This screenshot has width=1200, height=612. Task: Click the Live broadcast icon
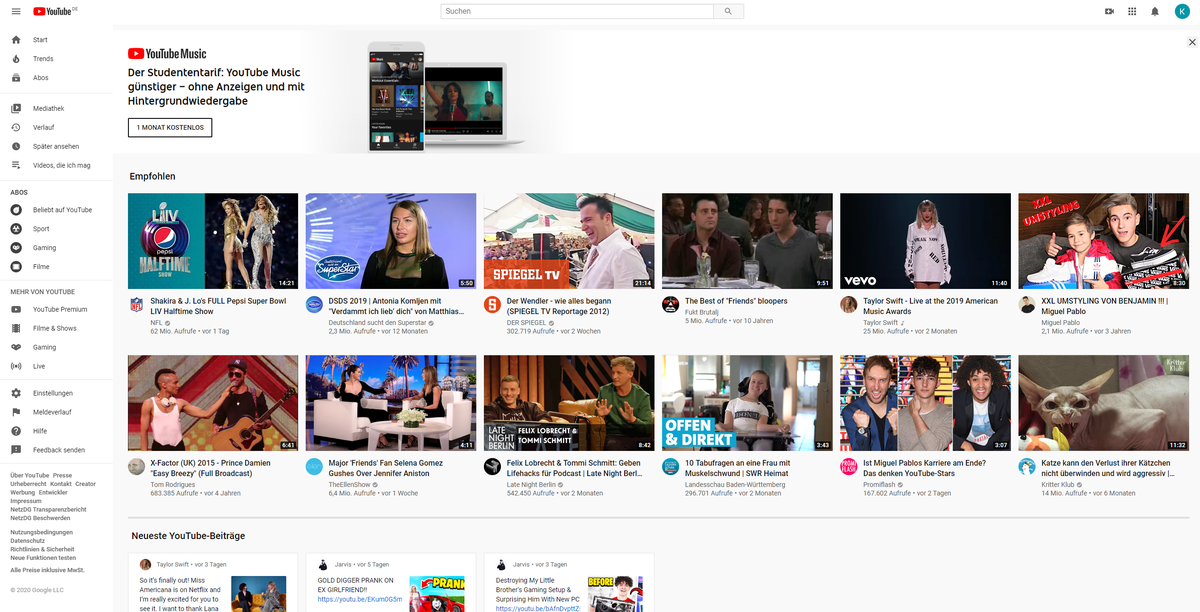[16, 366]
